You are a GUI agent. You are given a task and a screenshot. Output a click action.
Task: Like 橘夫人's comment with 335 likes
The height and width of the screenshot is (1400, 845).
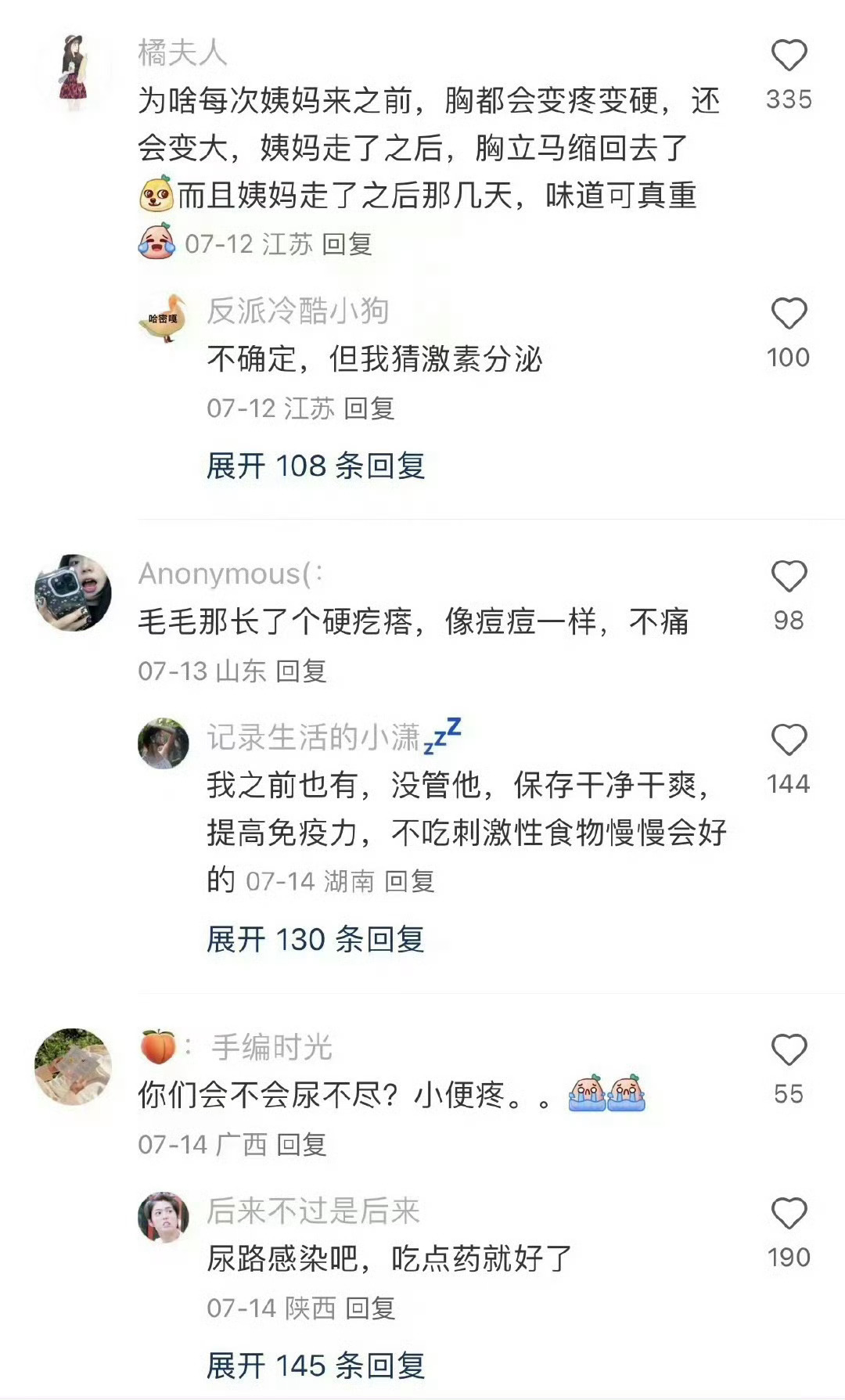pyautogui.click(x=789, y=56)
